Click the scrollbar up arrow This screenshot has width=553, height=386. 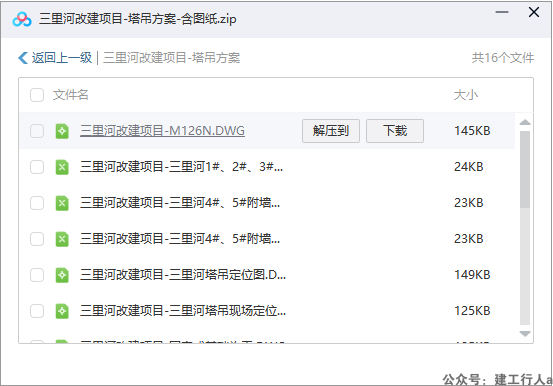pos(525,122)
